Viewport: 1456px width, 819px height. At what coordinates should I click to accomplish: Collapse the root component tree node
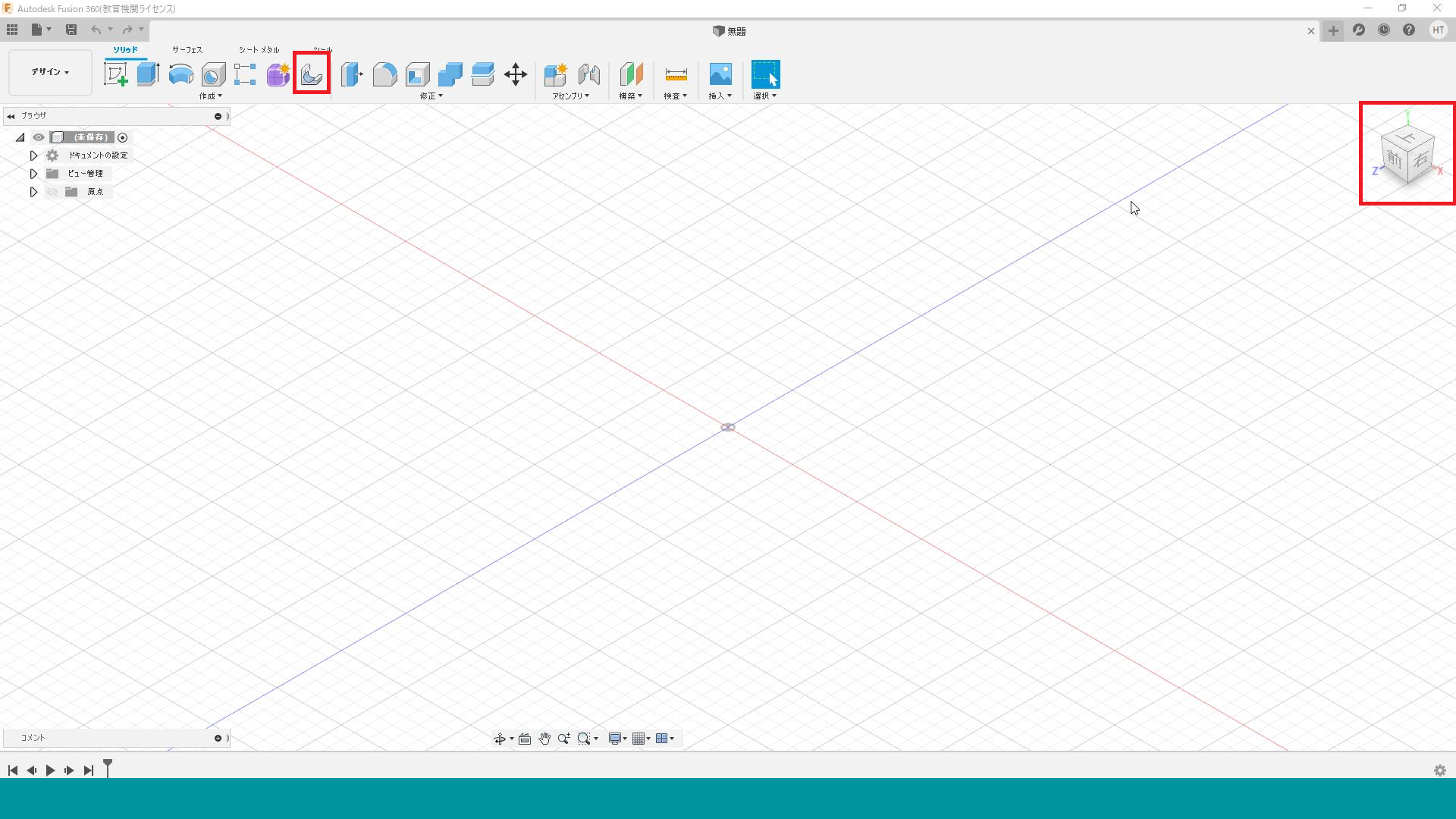point(20,137)
